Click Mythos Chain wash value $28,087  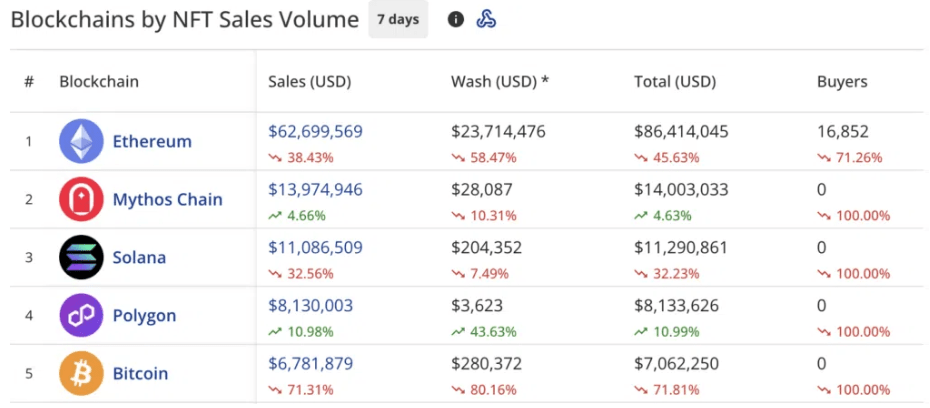pos(482,189)
